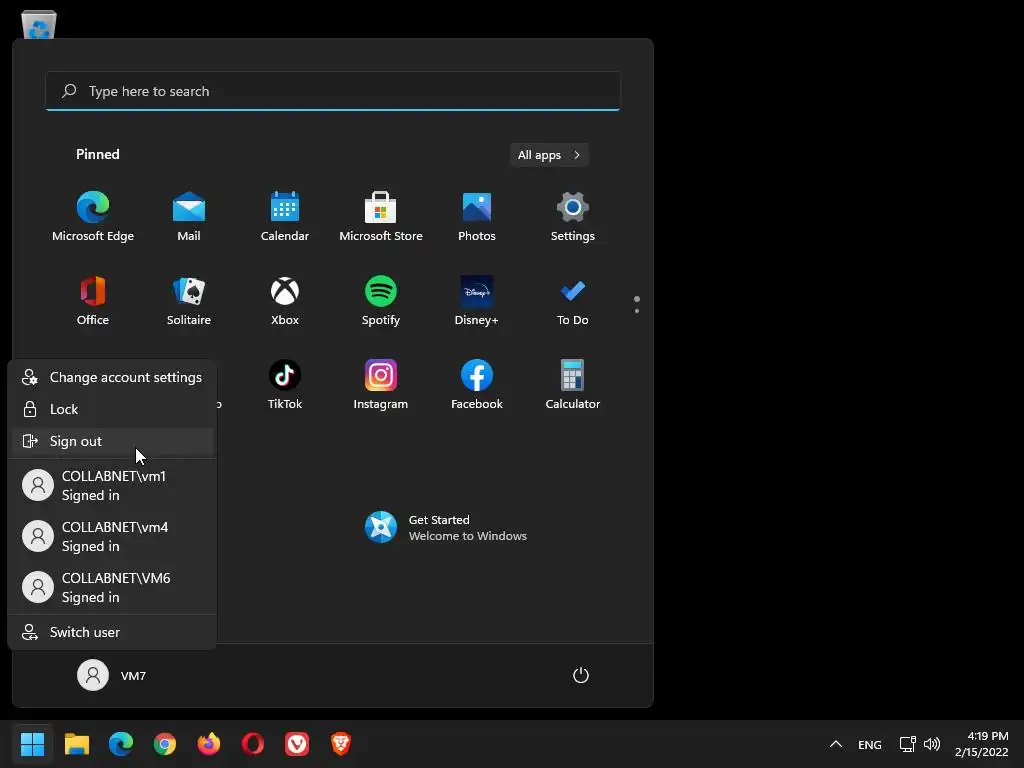Open All apps list
Image resolution: width=1024 pixels, height=768 pixels.
(549, 155)
